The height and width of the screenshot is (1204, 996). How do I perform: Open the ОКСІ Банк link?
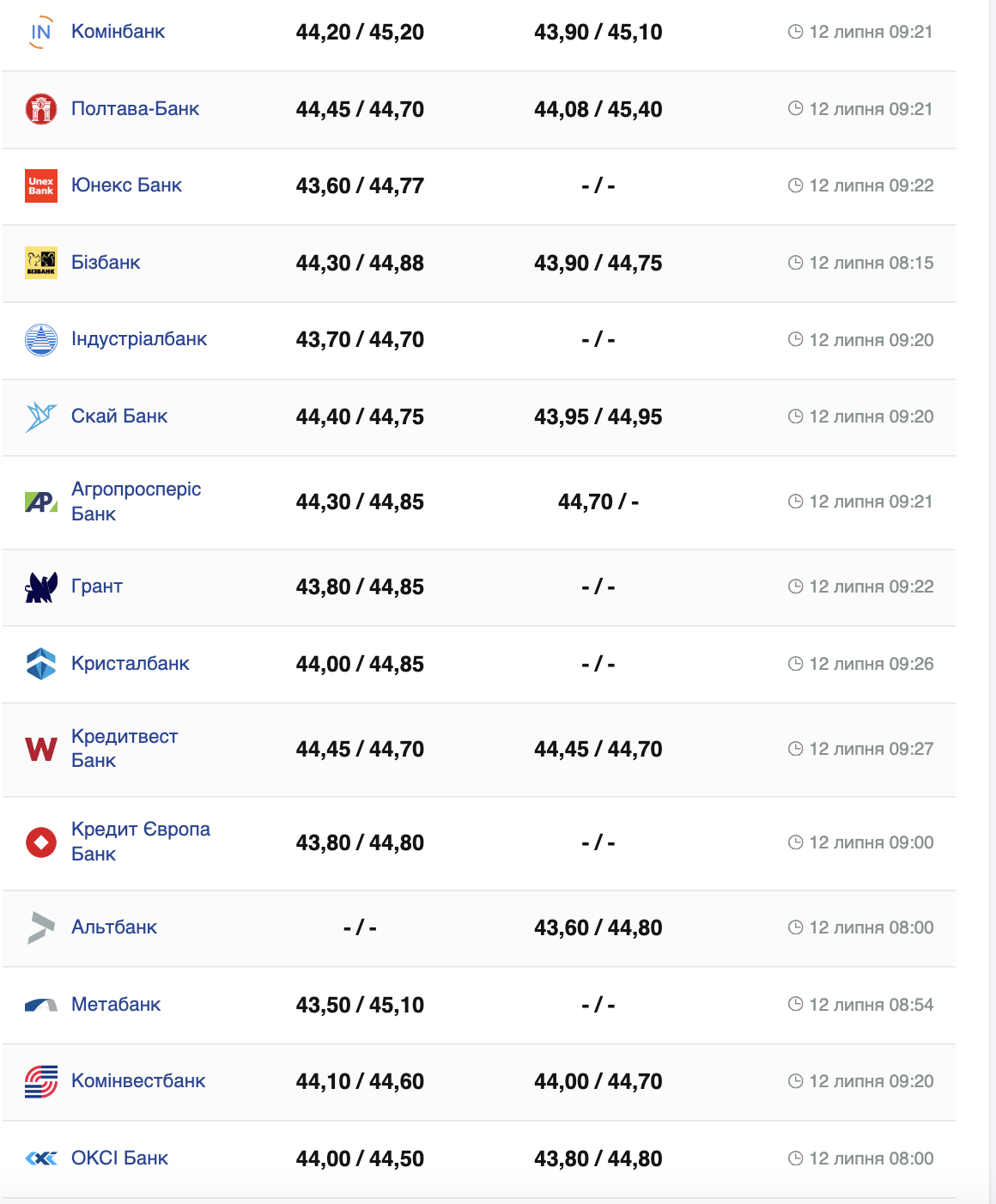(x=119, y=1158)
